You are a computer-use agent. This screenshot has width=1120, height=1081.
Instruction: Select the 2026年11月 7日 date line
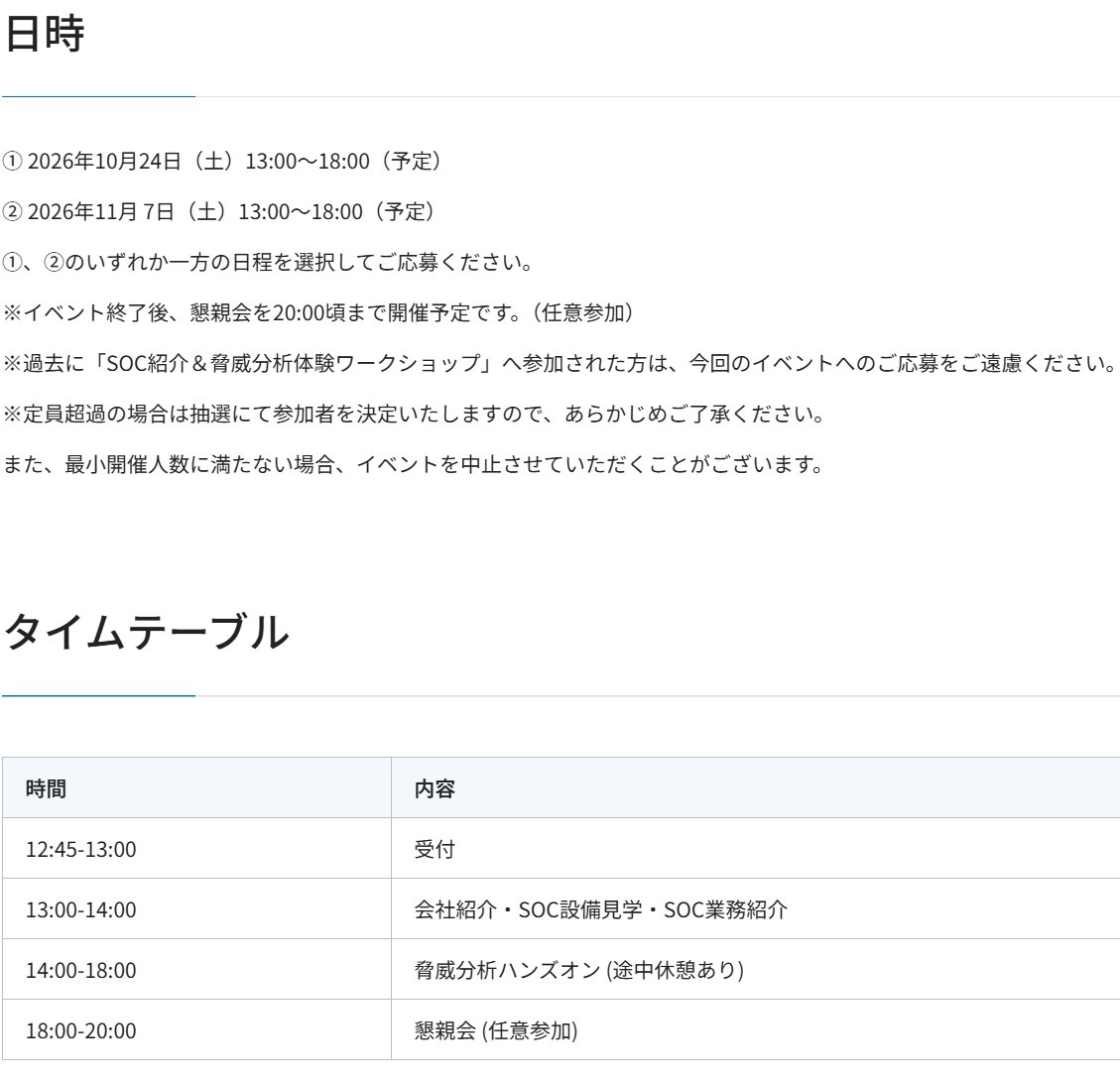click(218, 212)
